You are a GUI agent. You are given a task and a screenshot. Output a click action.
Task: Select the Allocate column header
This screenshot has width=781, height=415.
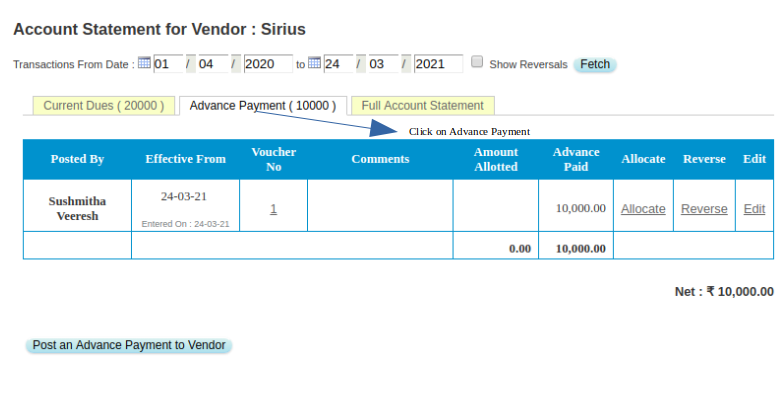coord(643,159)
